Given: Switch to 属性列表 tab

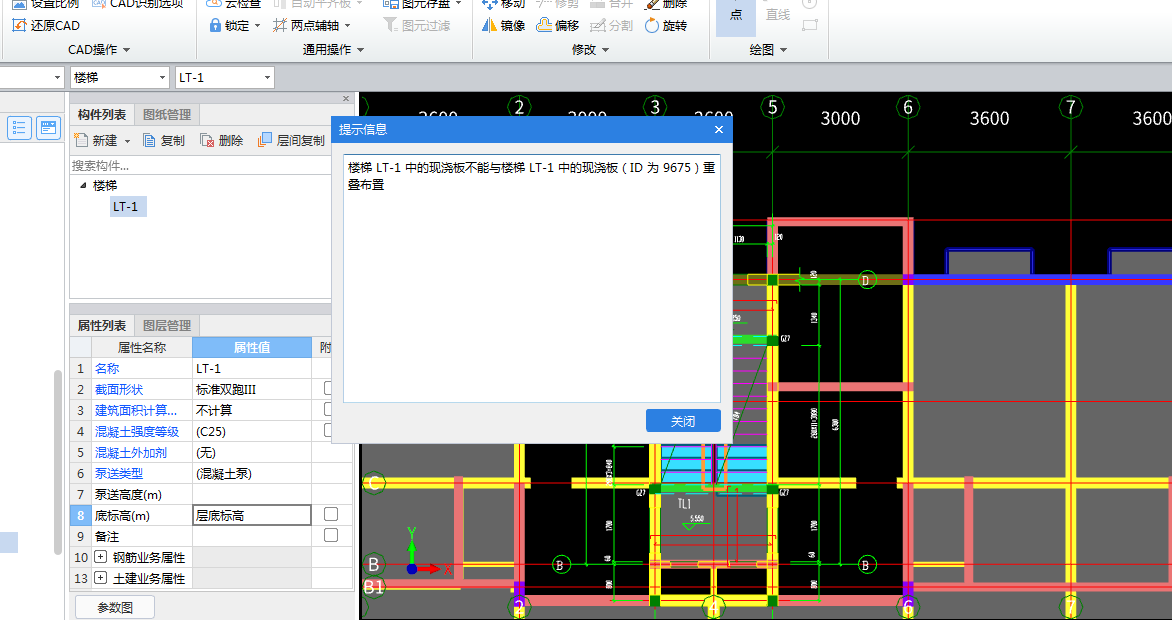Looking at the screenshot, I should [x=102, y=325].
